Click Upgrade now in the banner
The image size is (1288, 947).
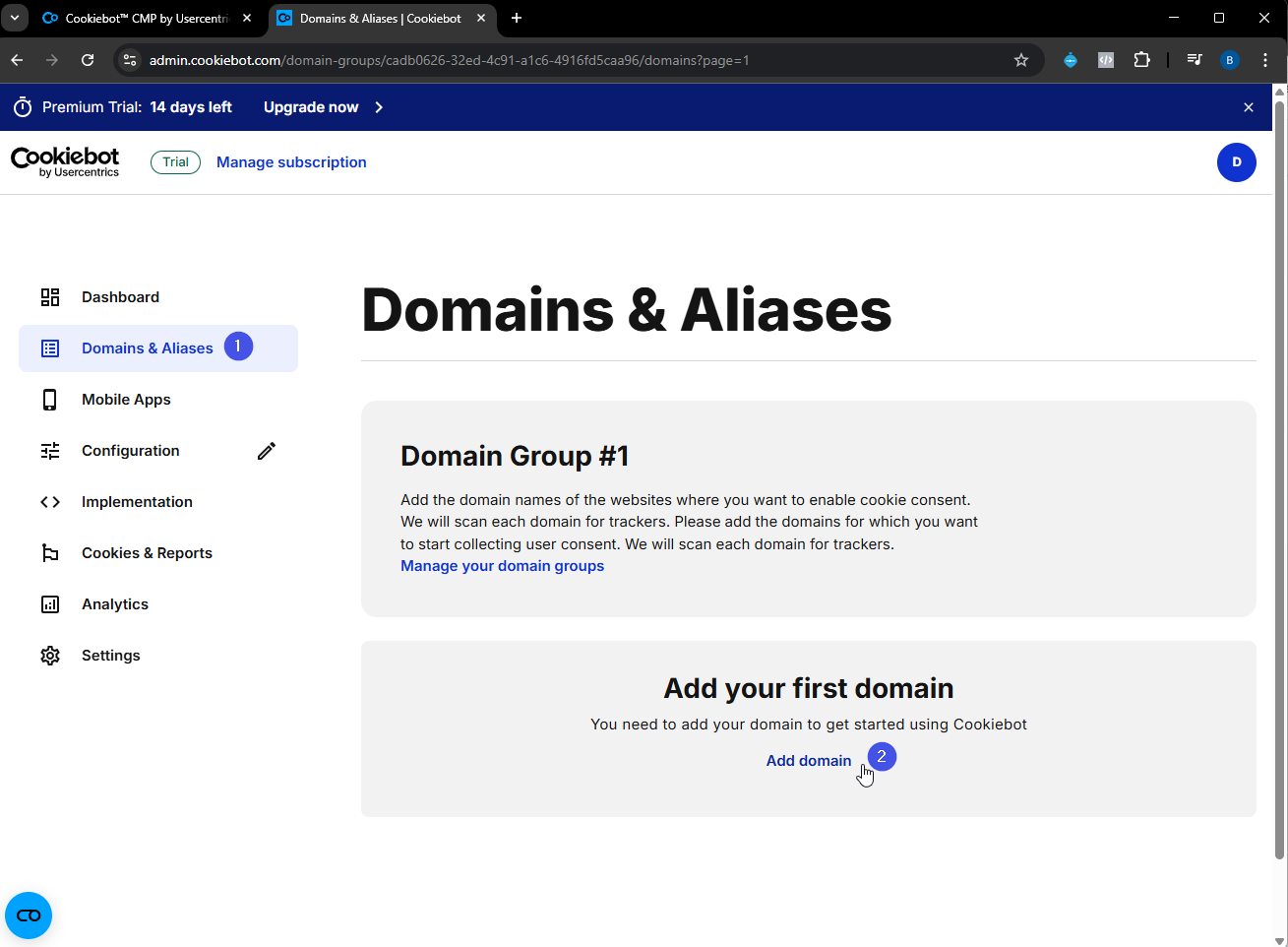tap(311, 107)
